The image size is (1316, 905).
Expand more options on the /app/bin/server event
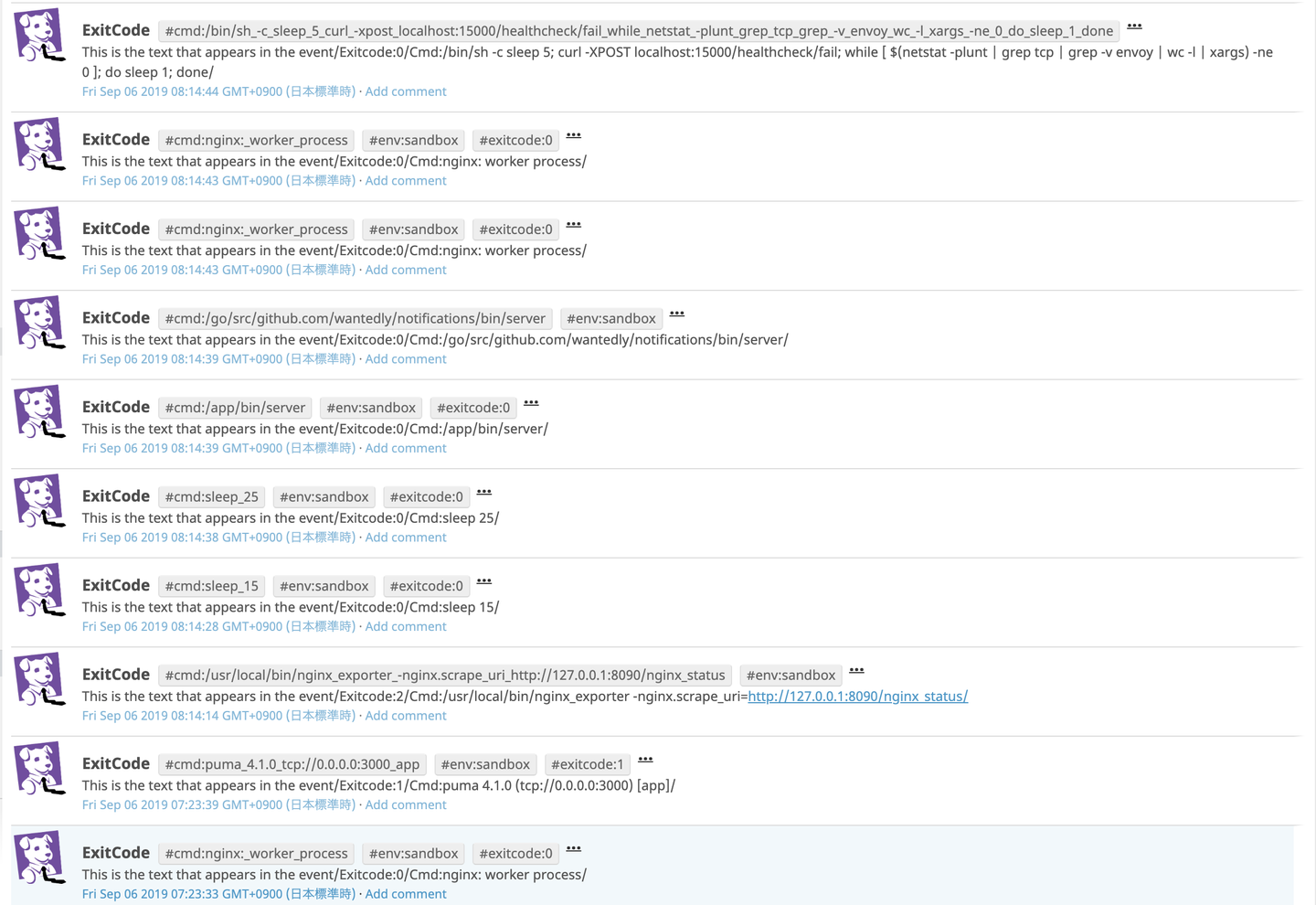(531, 403)
